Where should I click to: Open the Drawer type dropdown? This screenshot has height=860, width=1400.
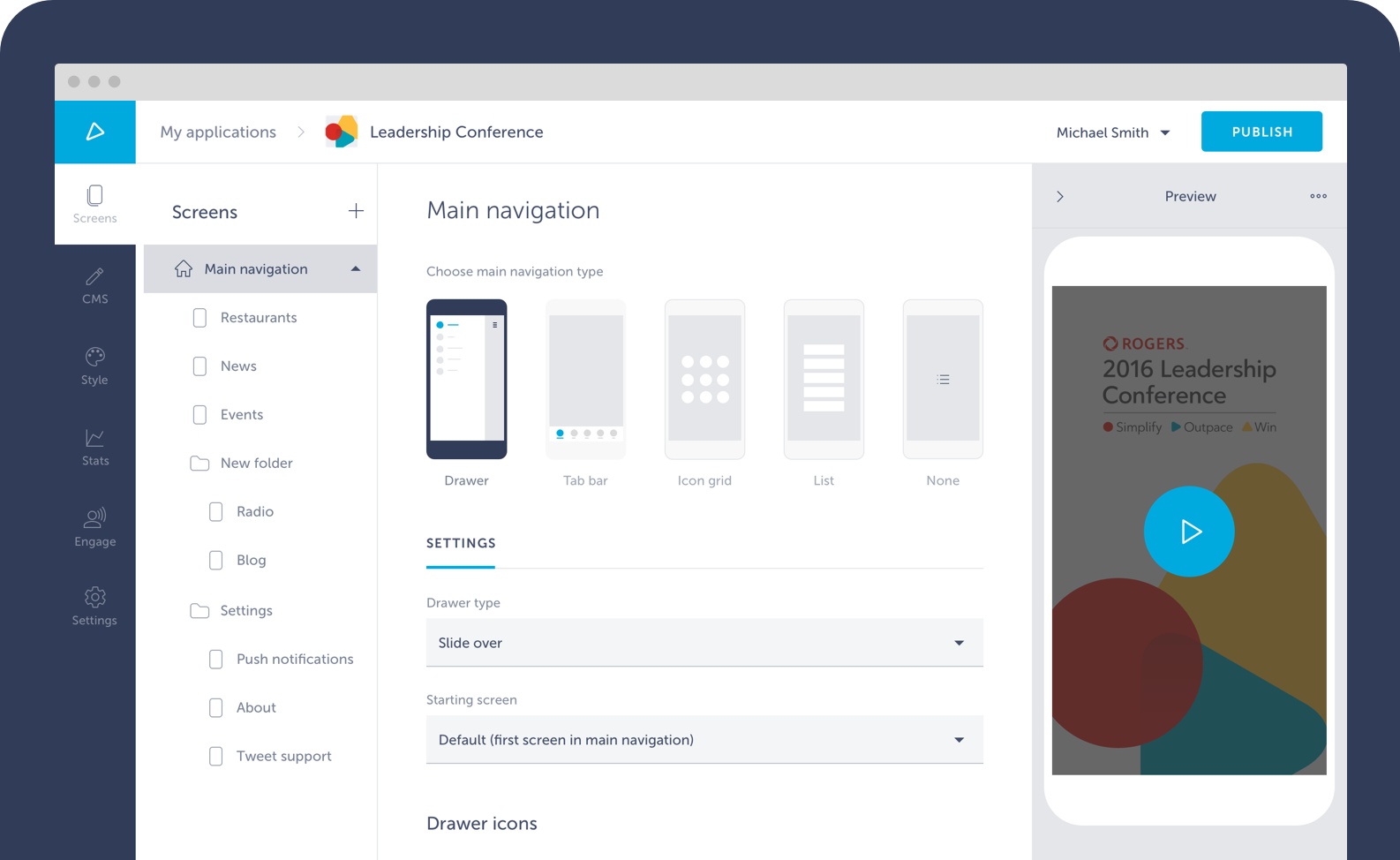point(704,643)
